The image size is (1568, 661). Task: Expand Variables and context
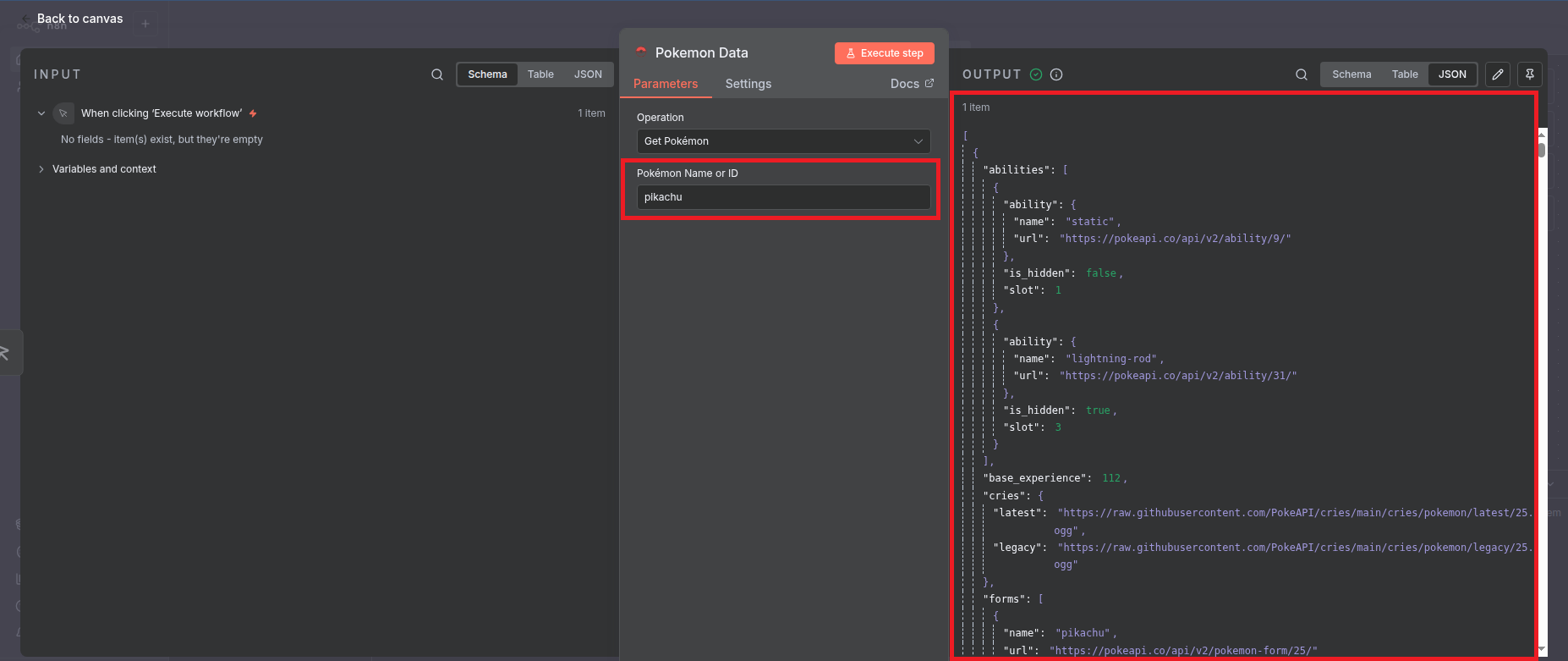point(41,169)
